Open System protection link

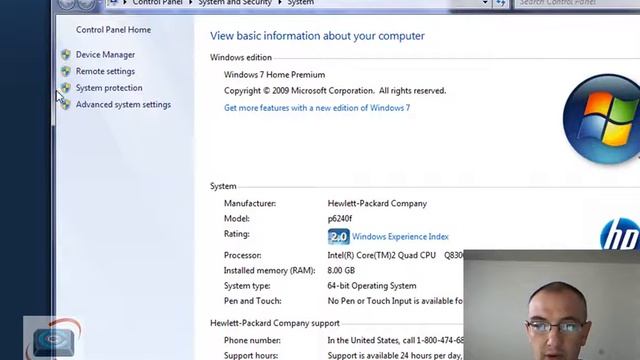pyautogui.click(x=109, y=88)
